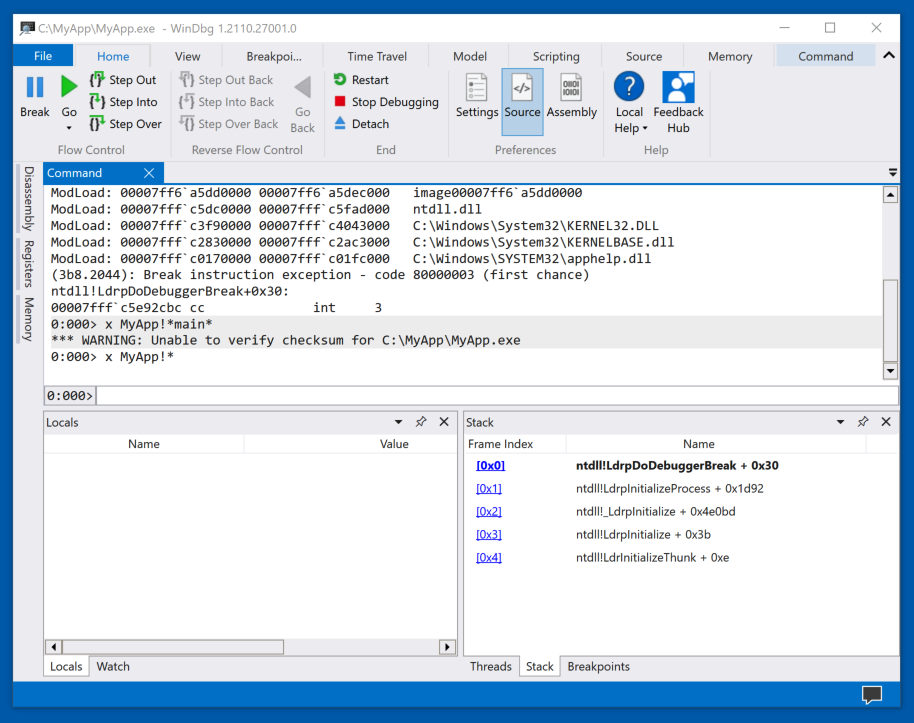Pin the Locals panel
The width and height of the screenshot is (914, 723).
pos(421,422)
